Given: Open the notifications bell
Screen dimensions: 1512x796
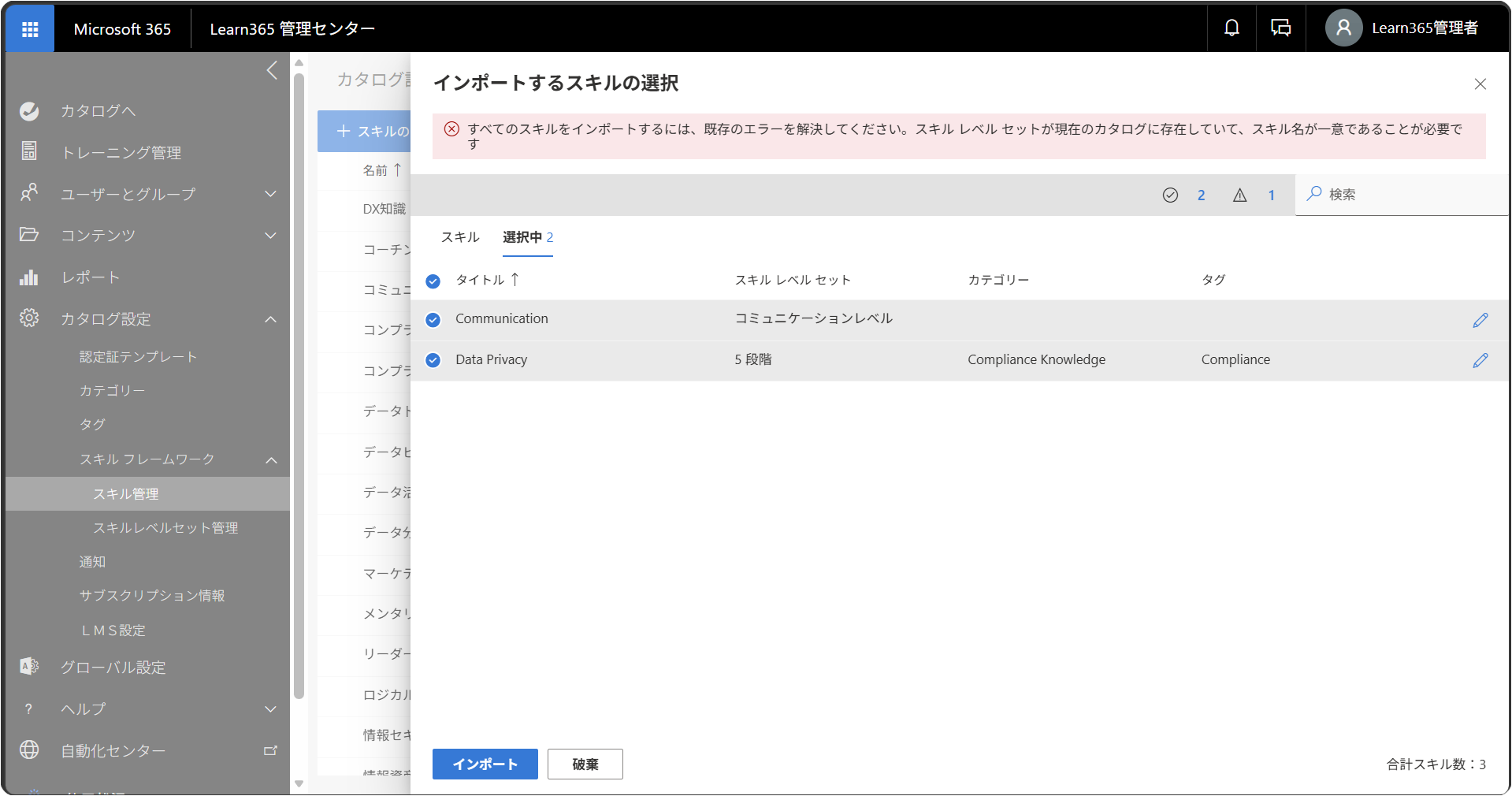Looking at the screenshot, I should tap(1232, 28).
